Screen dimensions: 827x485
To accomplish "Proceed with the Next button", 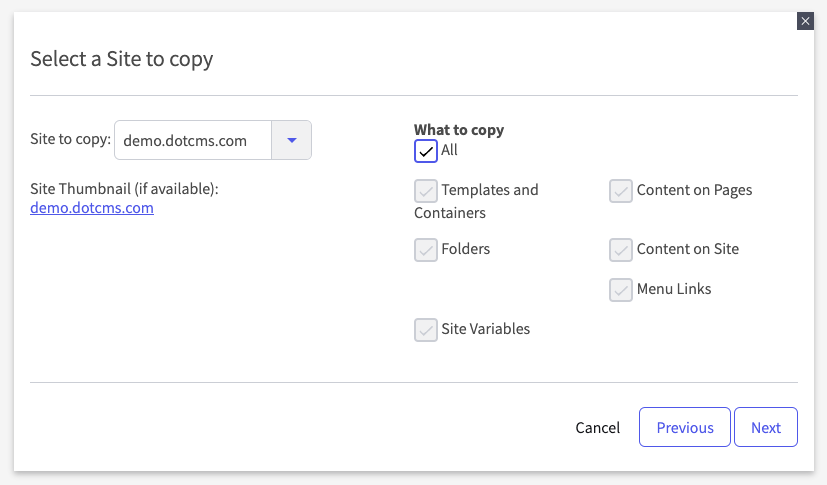I will pyautogui.click(x=765, y=427).
